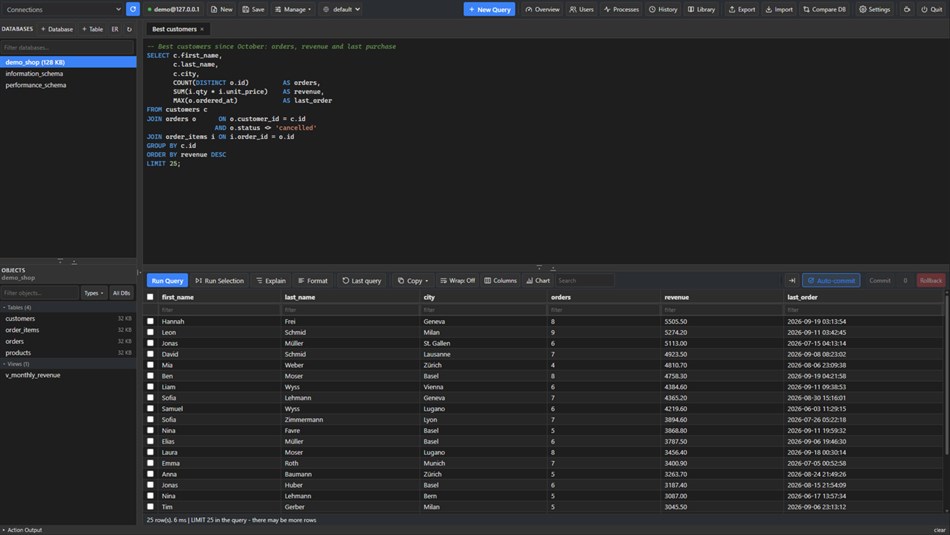Check the row for Mia Weber
The width and height of the screenshot is (950, 535).
(150, 365)
